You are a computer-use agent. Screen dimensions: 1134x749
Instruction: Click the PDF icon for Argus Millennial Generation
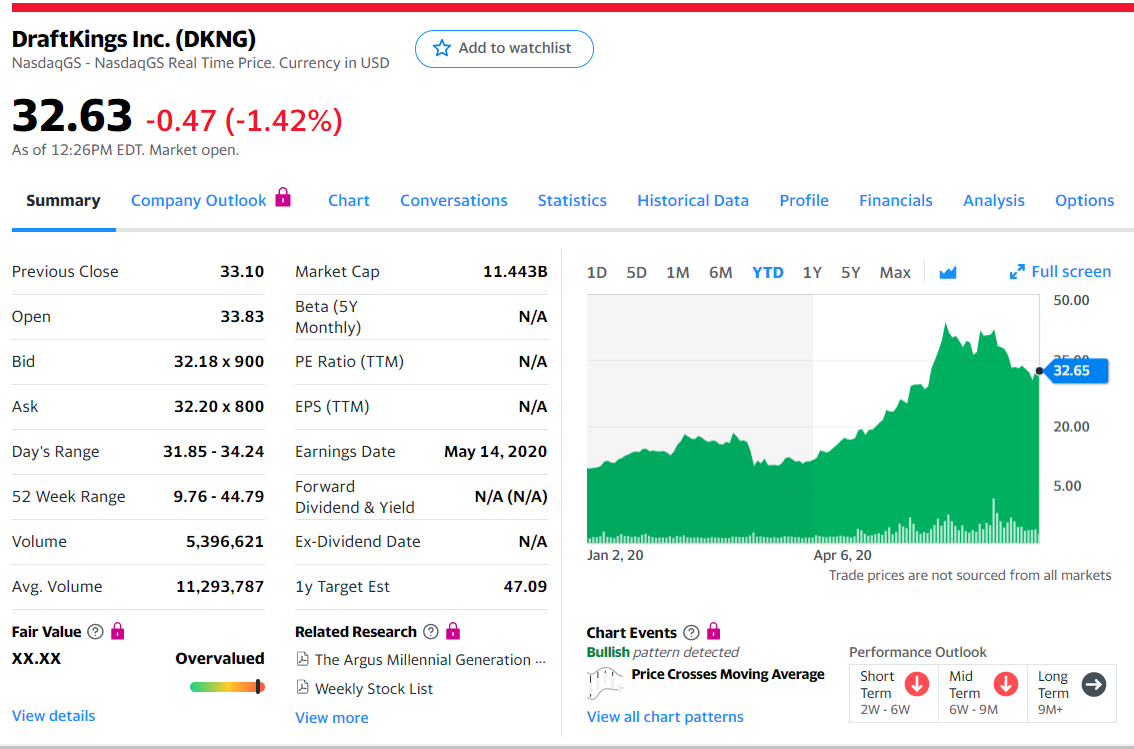[x=303, y=659]
